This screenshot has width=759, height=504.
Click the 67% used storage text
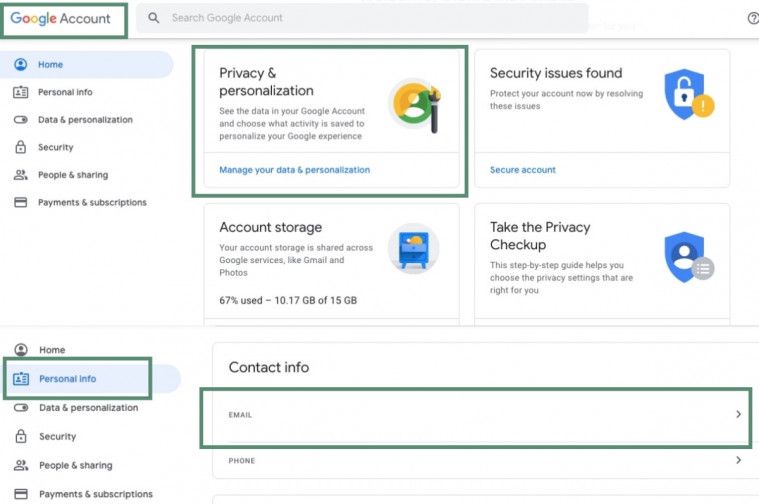(x=288, y=300)
